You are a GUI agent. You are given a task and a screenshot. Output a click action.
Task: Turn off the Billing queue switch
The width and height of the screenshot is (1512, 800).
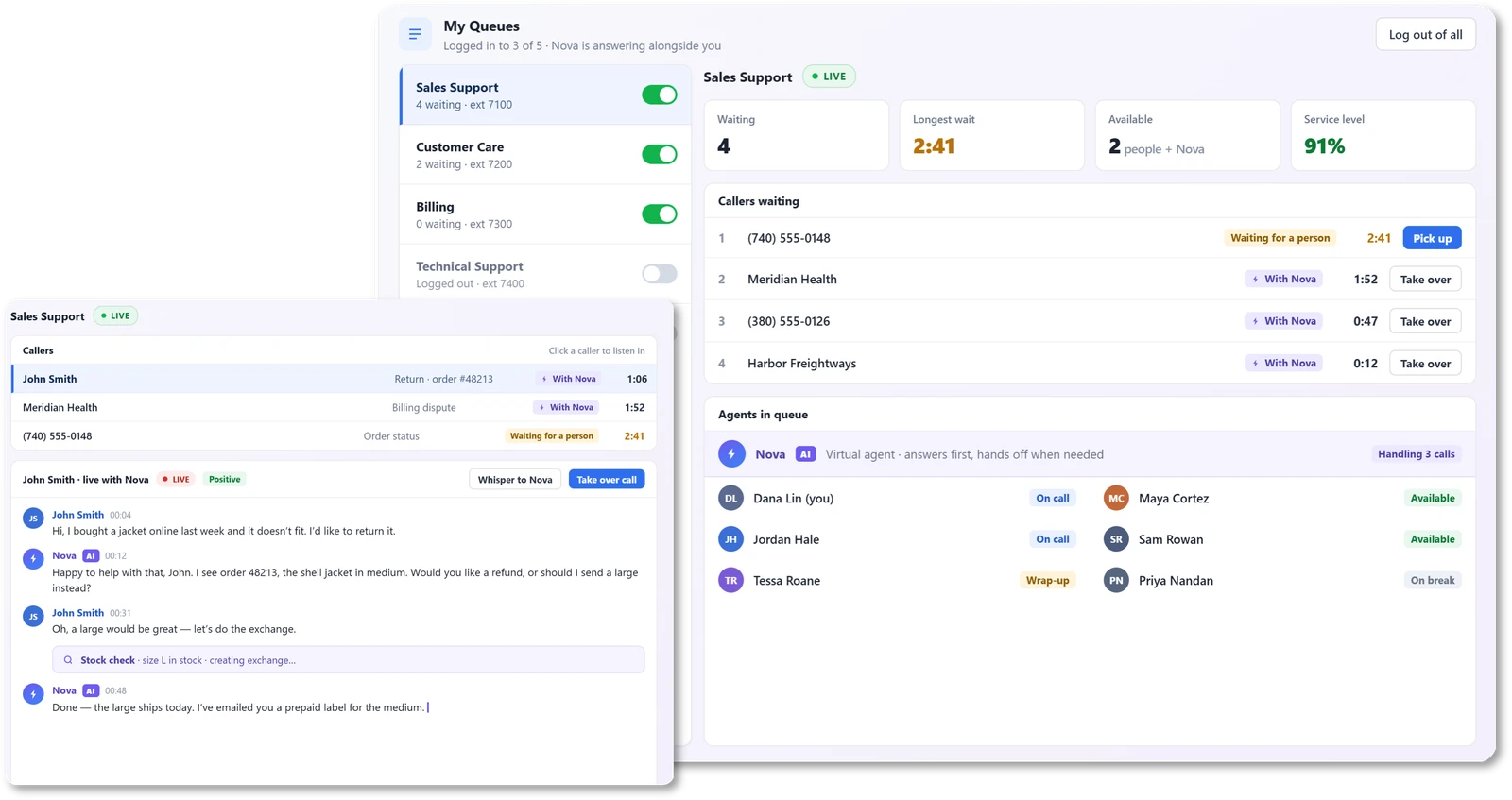pyautogui.click(x=660, y=214)
